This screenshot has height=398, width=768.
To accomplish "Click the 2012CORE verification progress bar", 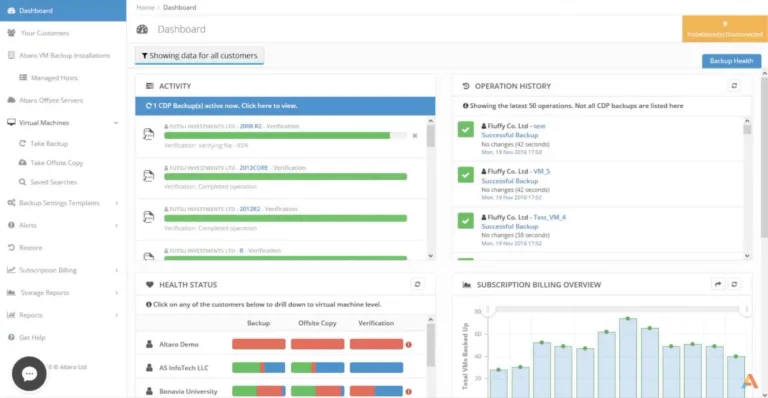I will [x=285, y=177].
